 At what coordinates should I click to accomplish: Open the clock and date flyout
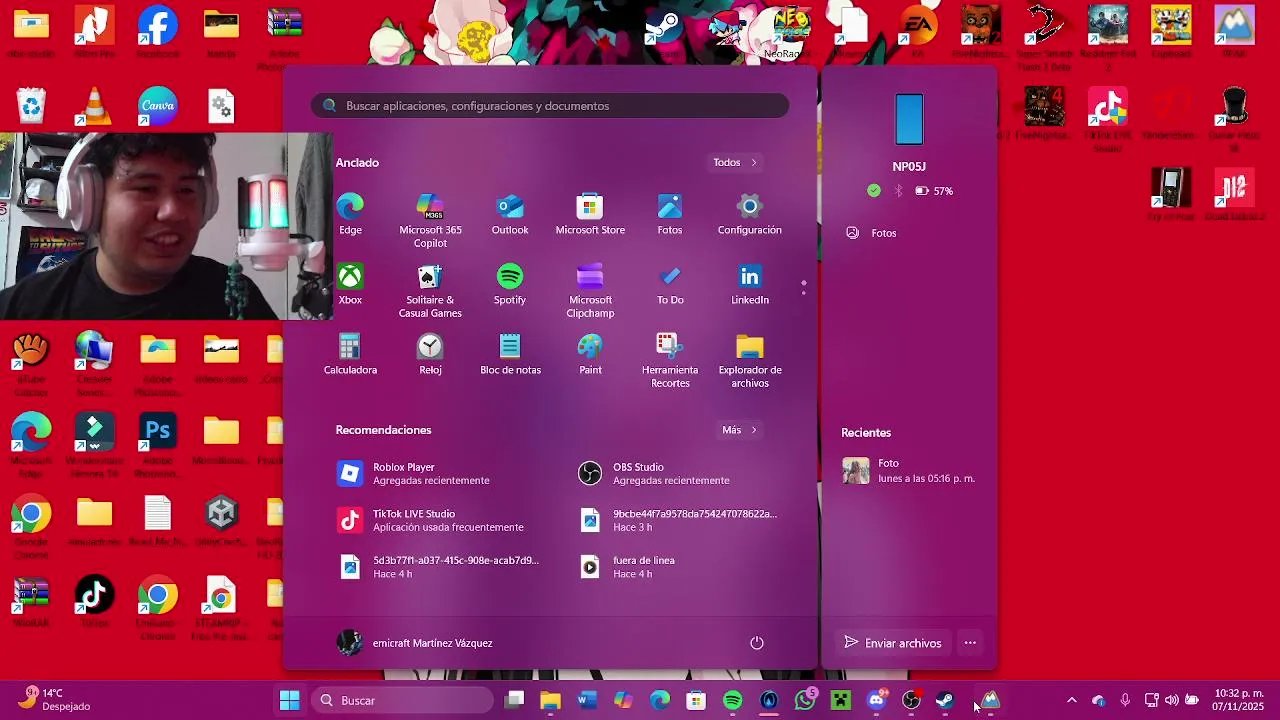[x=1238, y=700]
